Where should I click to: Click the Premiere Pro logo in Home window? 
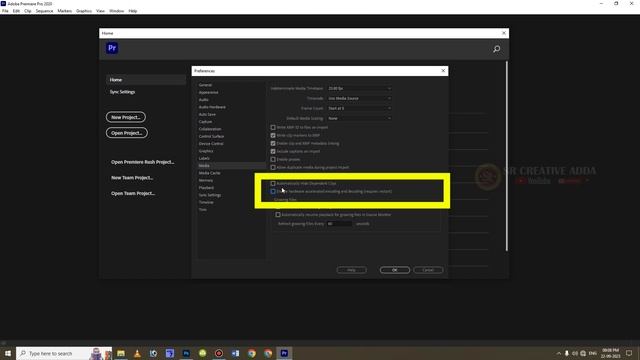112,48
